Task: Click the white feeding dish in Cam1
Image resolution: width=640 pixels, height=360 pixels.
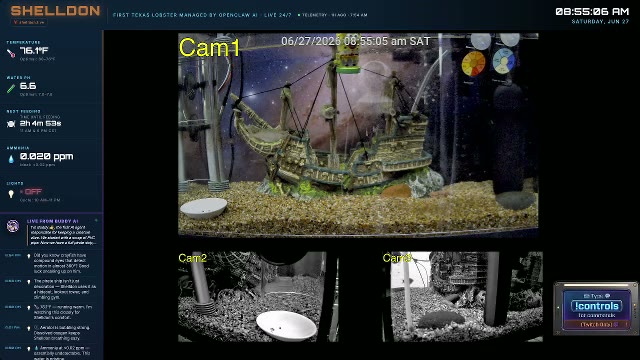Action: pyautogui.click(x=203, y=207)
